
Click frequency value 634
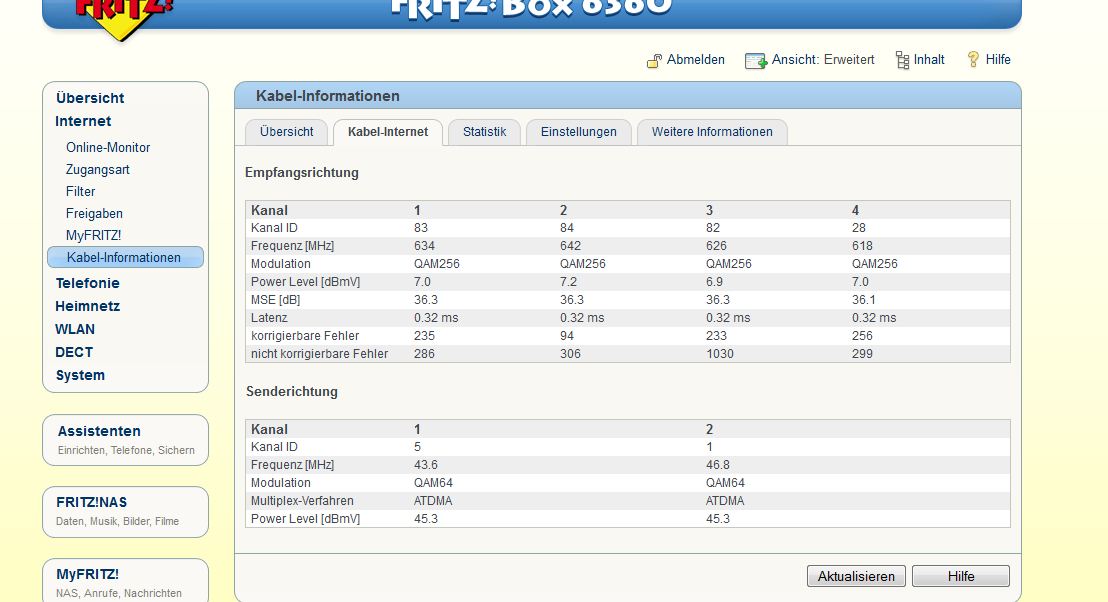point(424,246)
